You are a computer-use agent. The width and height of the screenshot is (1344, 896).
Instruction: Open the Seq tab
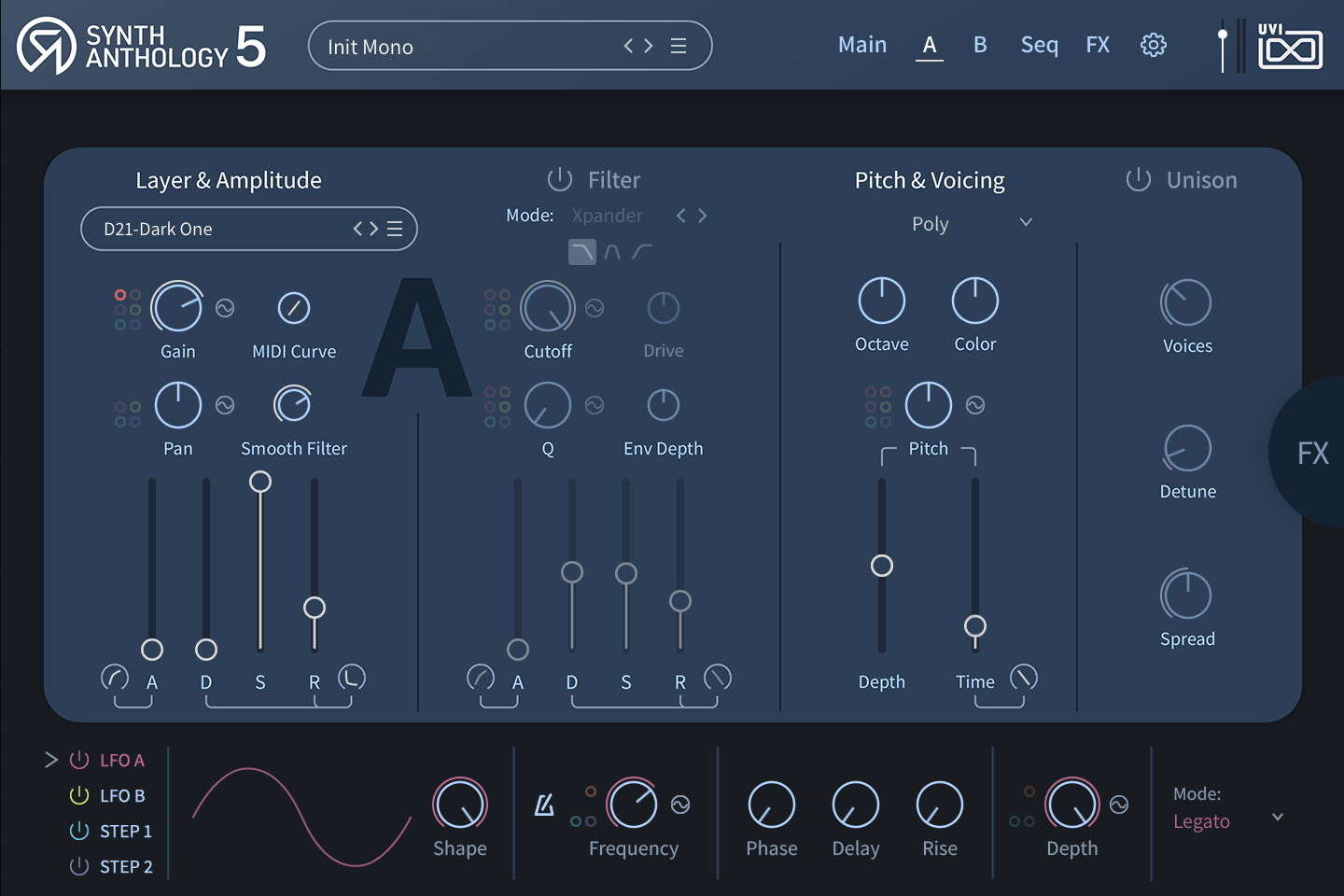point(1040,45)
